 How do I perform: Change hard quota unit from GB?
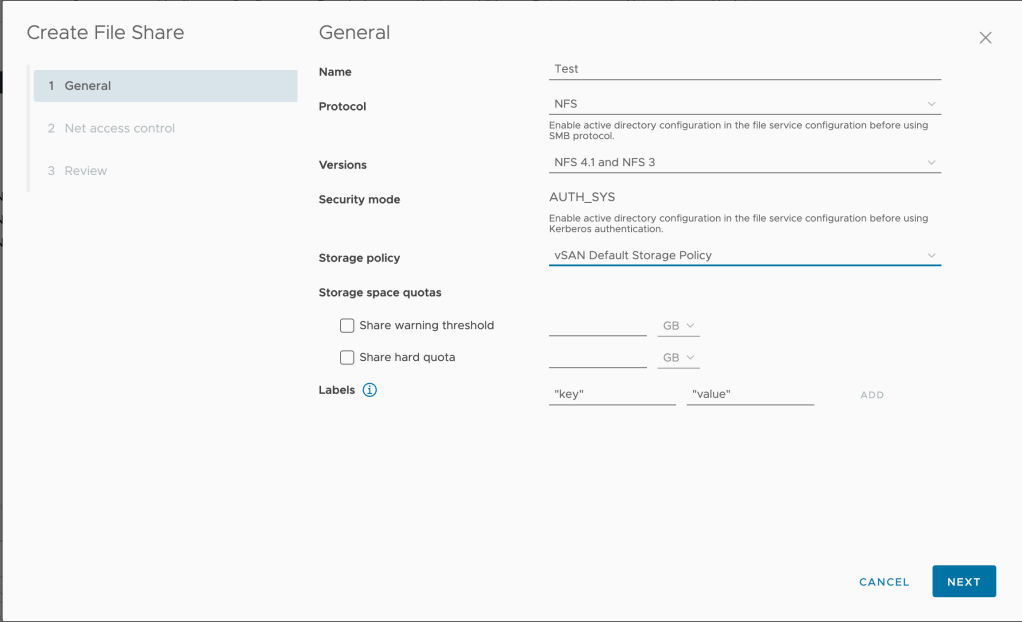pyautogui.click(x=678, y=358)
